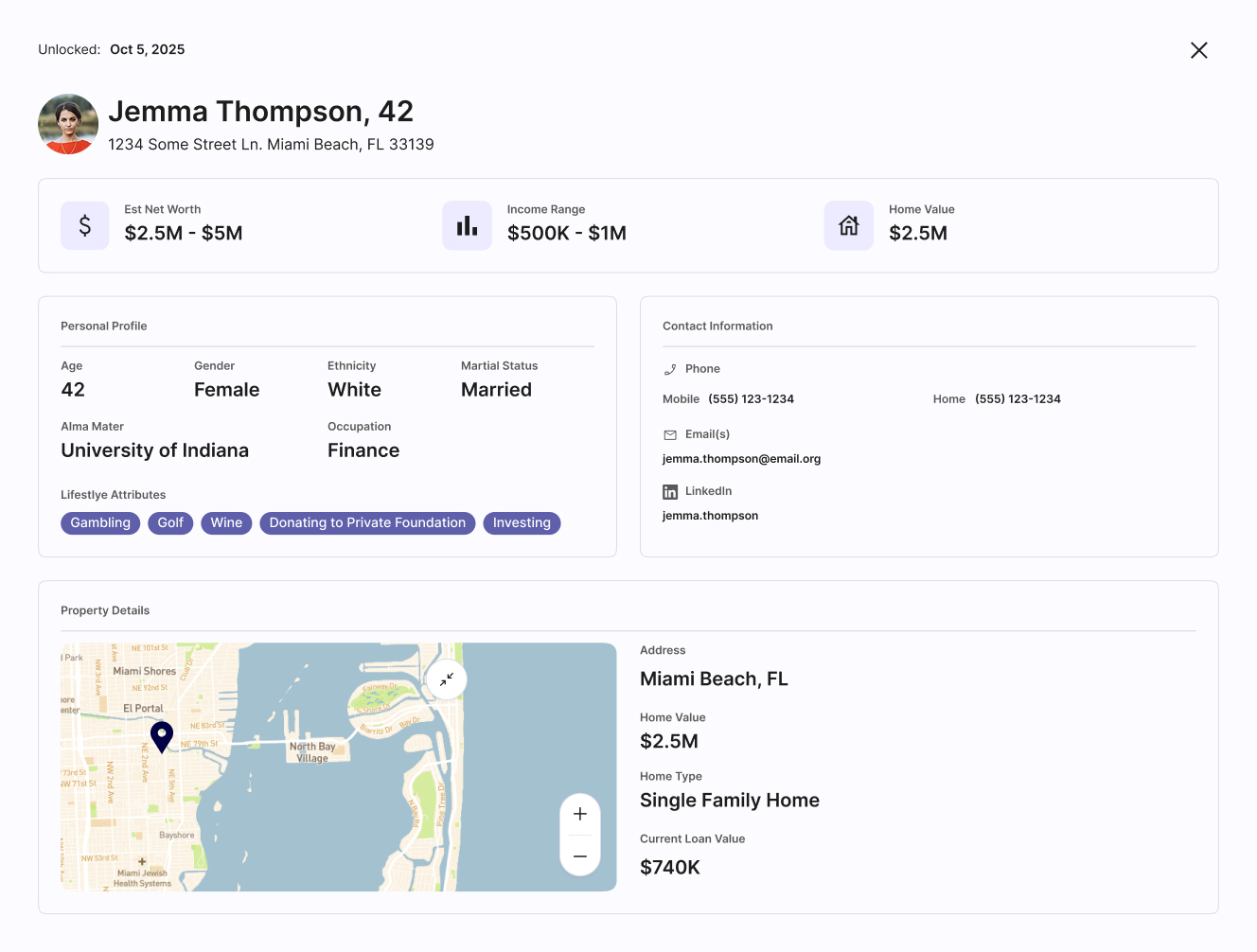Screen dimensions: 1257x952
Task: Open the jemma.thompson LinkedIn profile link
Action: click(710, 516)
